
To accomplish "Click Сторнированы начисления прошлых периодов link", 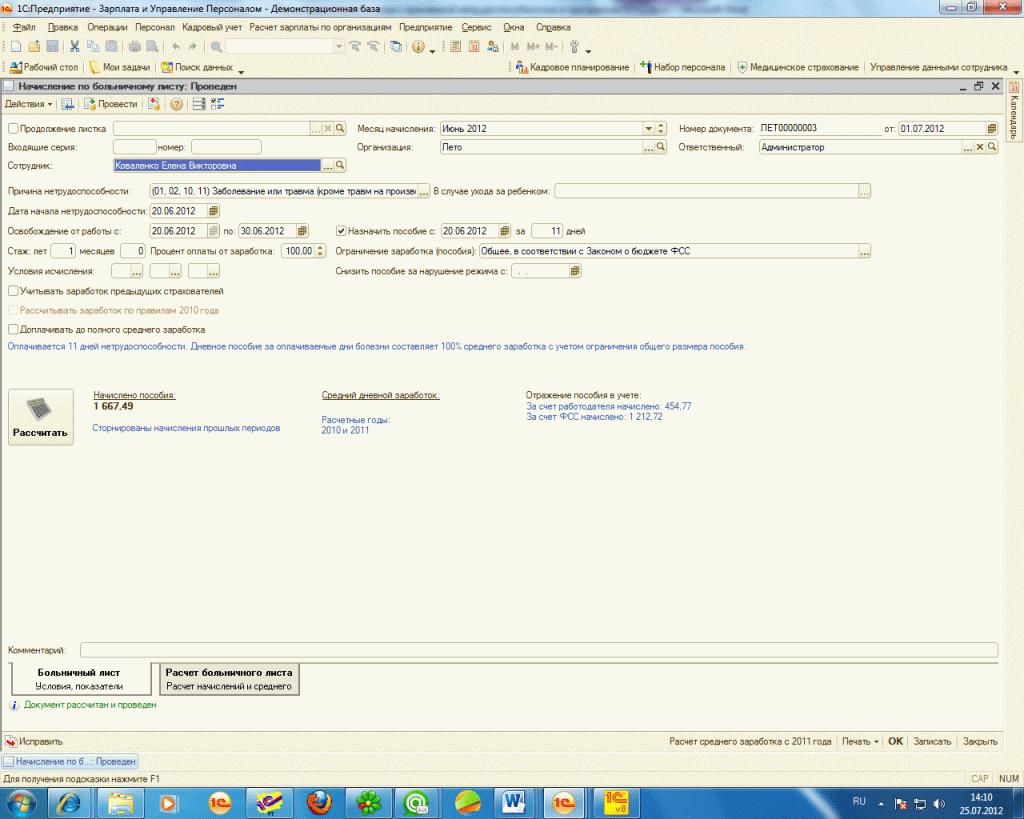I will (x=186, y=427).
